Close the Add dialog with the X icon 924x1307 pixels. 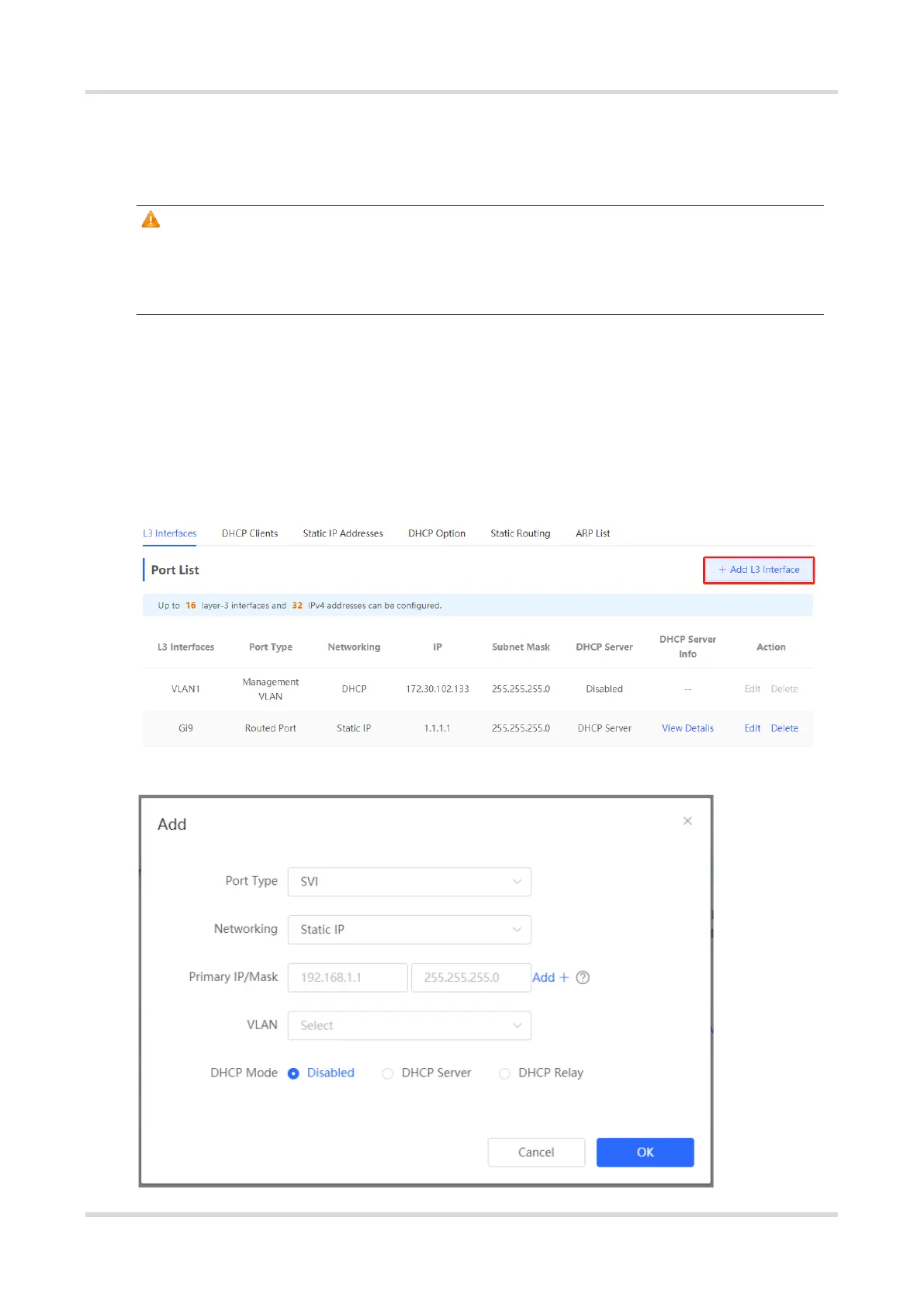[687, 820]
